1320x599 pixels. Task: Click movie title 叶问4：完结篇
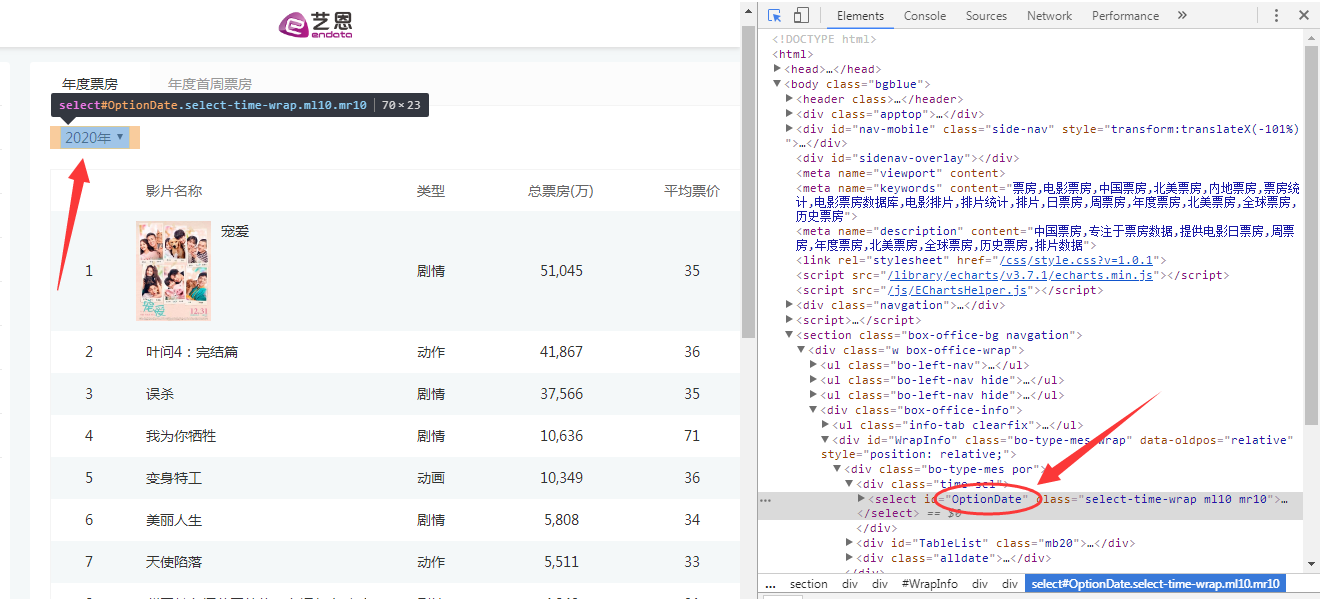coord(192,352)
